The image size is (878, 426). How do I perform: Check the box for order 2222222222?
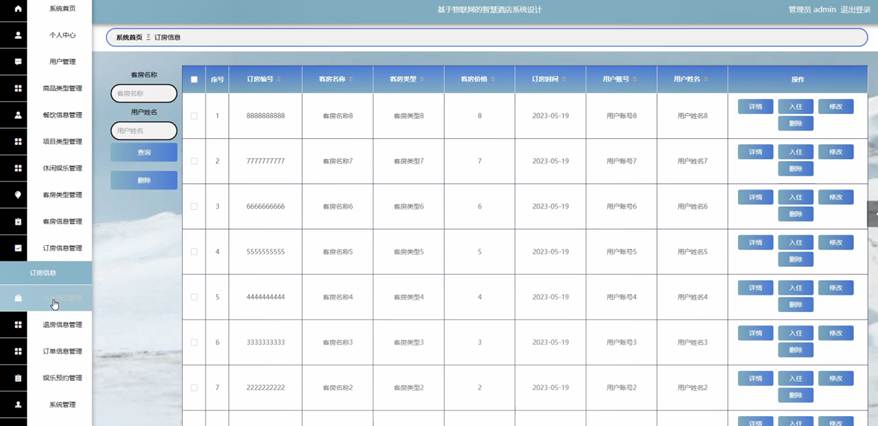click(x=194, y=388)
